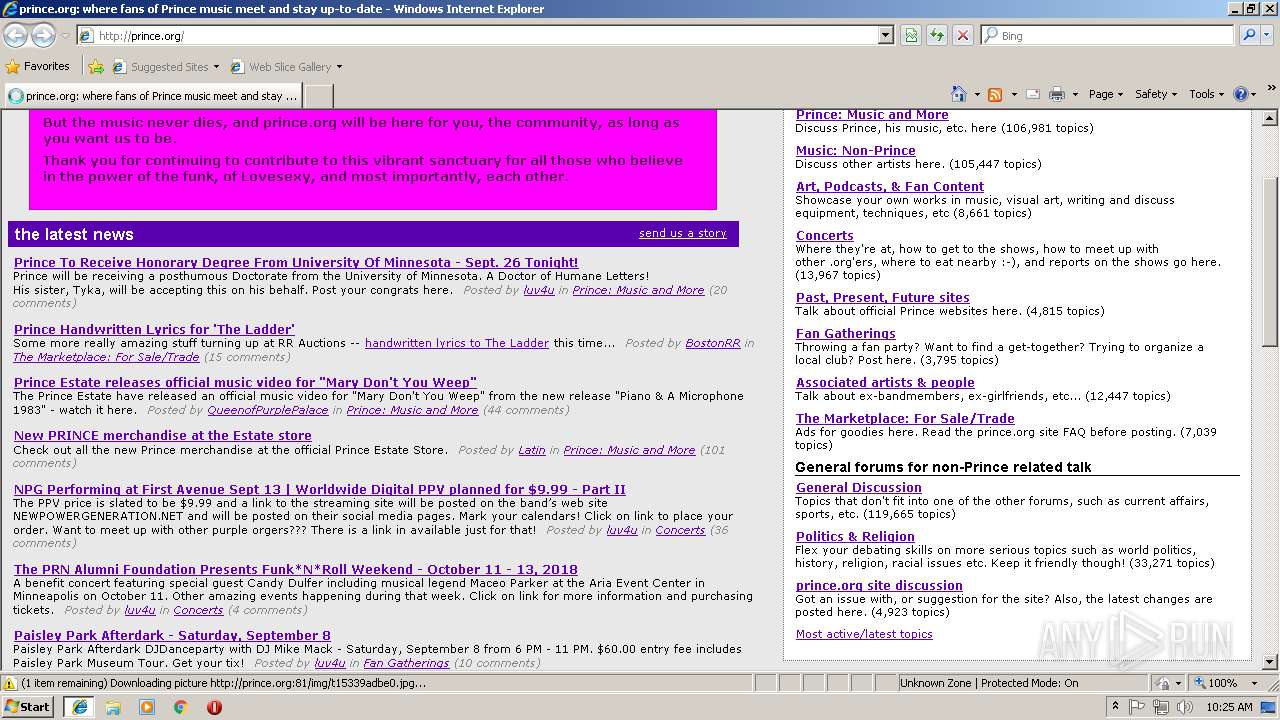Click the Print printer icon
The height and width of the screenshot is (720, 1280).
[x=1057, y=94]
